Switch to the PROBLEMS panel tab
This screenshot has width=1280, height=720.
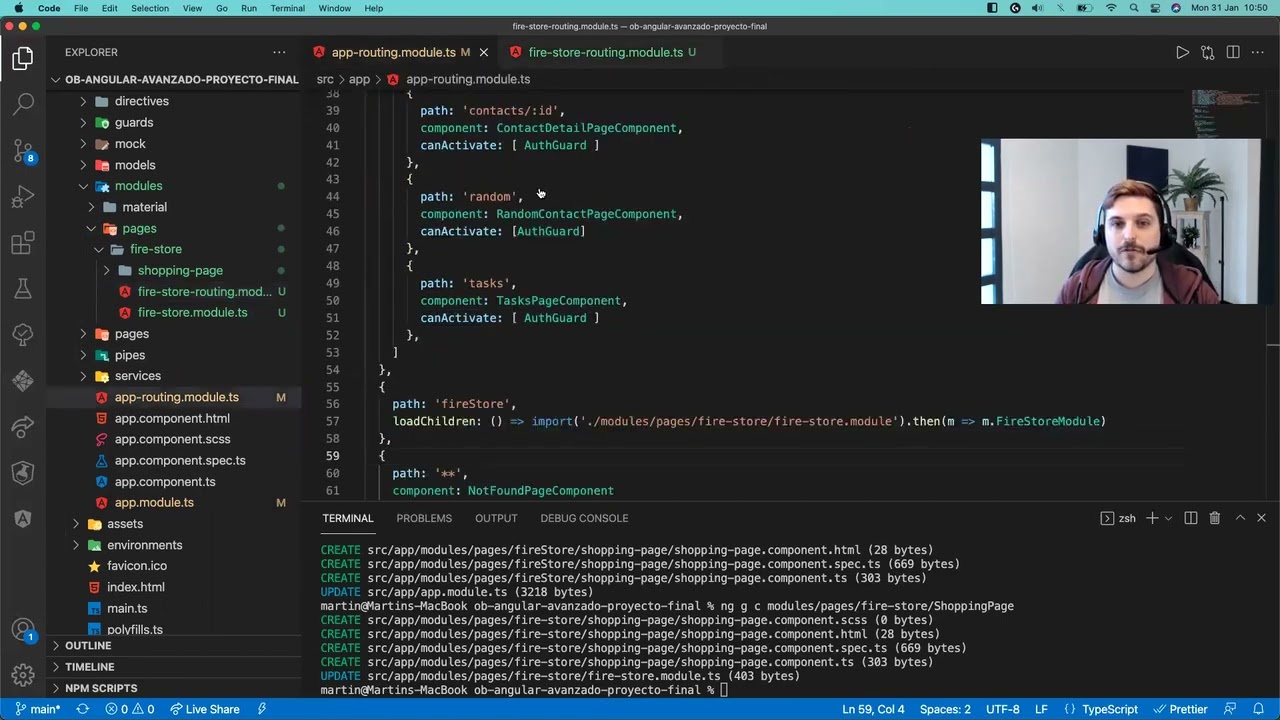424,518
